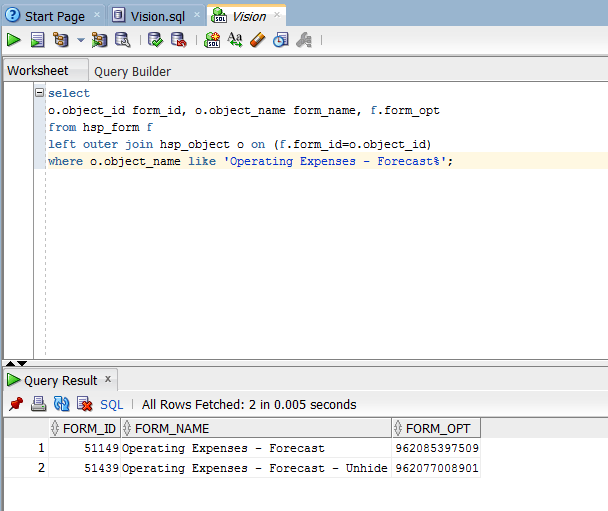Image resolution: width=608 pixels, height=511 pixels.
Task: Click the eraser Clear icon
Action: pos(257,40)
